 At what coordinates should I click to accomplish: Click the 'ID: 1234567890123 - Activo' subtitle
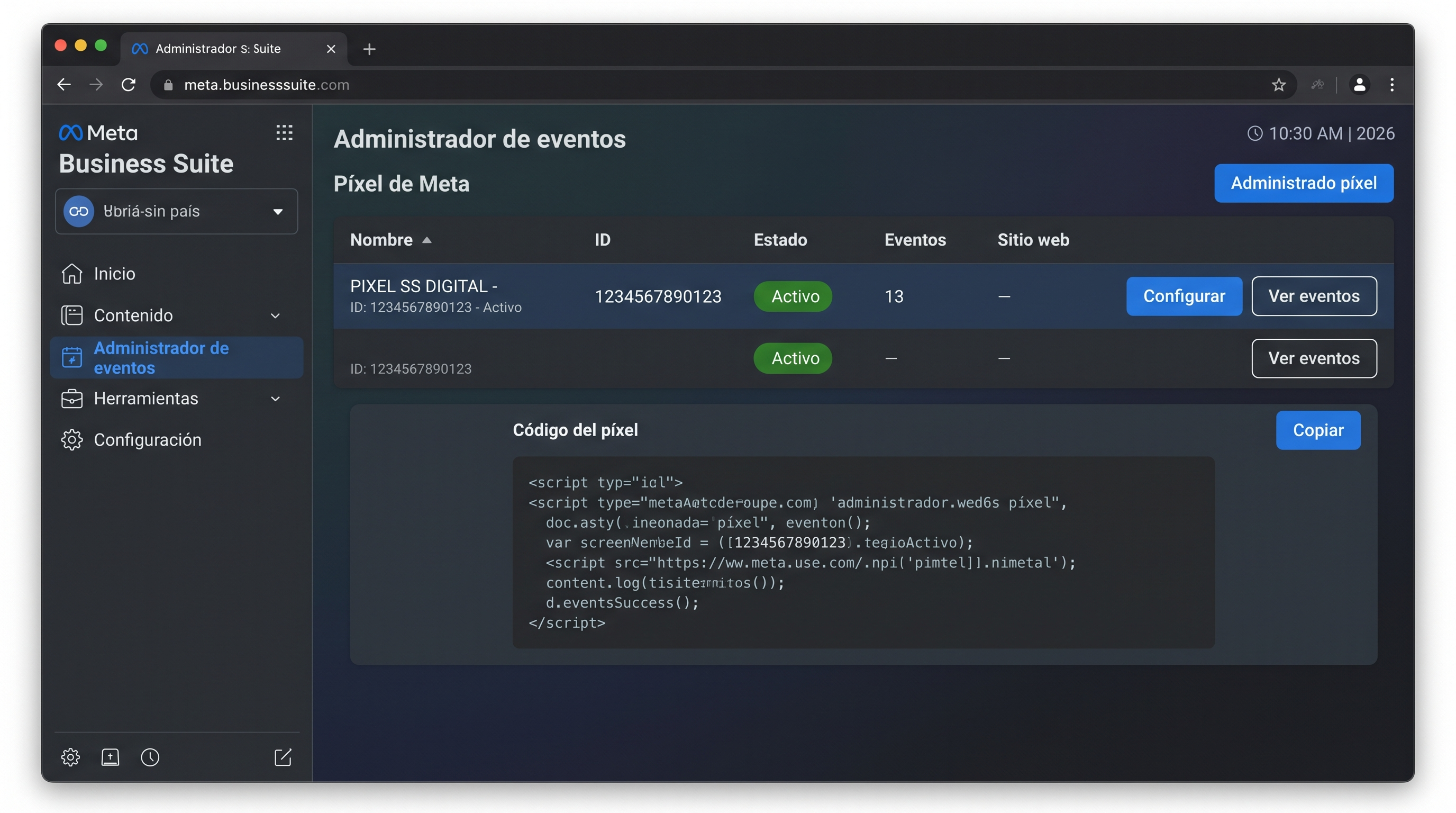click(x=436, y=307)
